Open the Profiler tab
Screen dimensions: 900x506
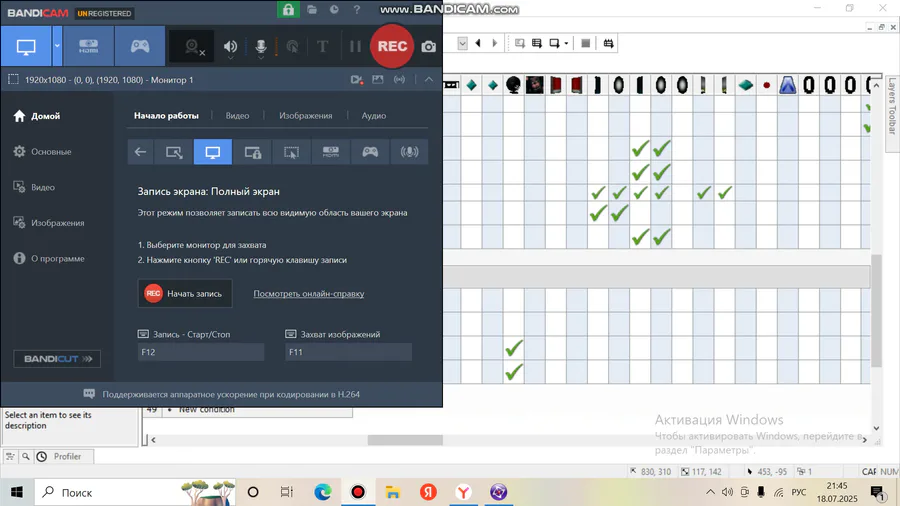coord(67,456)
